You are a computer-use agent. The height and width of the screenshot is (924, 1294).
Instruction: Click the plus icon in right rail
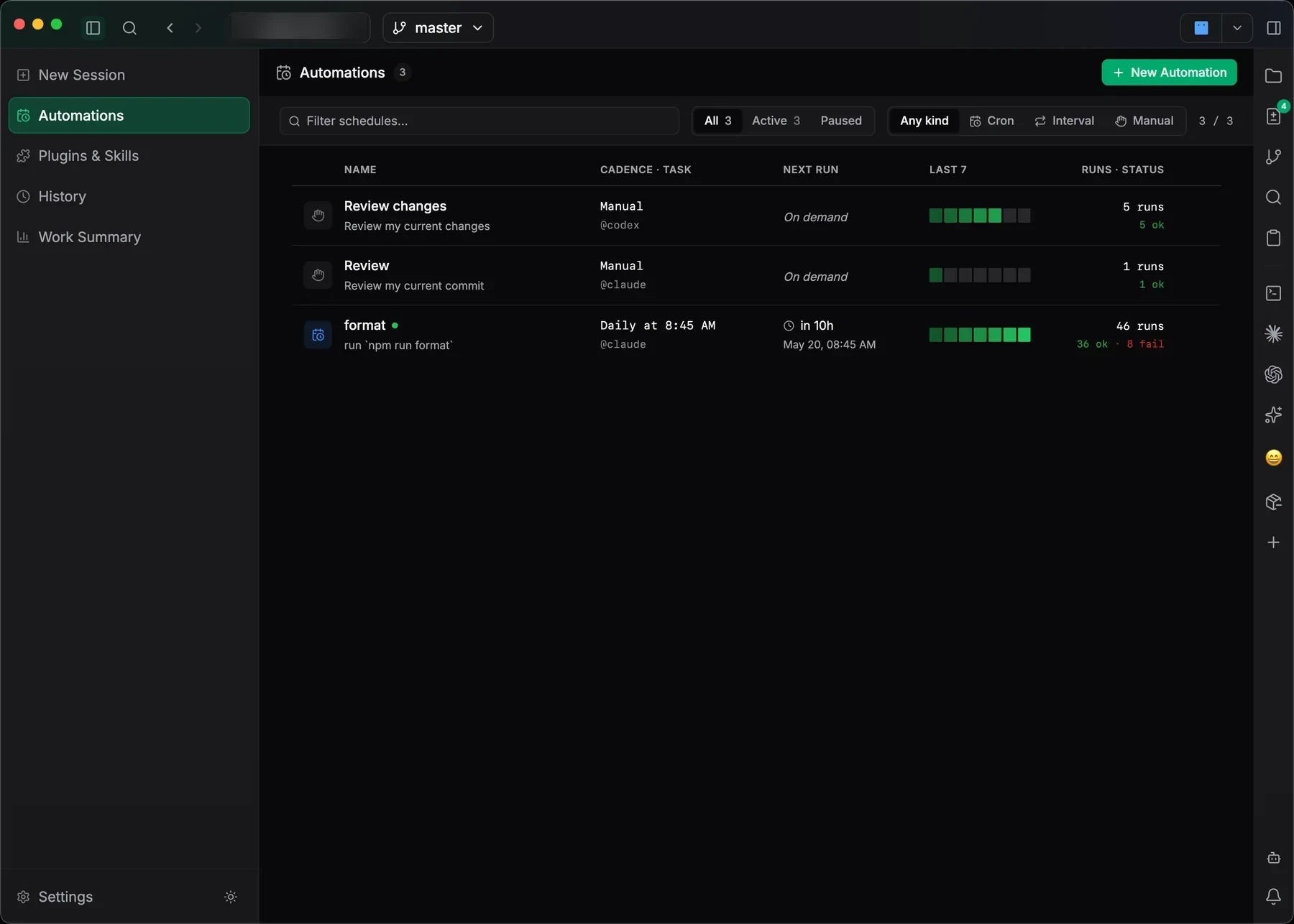(x=1273, y=542)
